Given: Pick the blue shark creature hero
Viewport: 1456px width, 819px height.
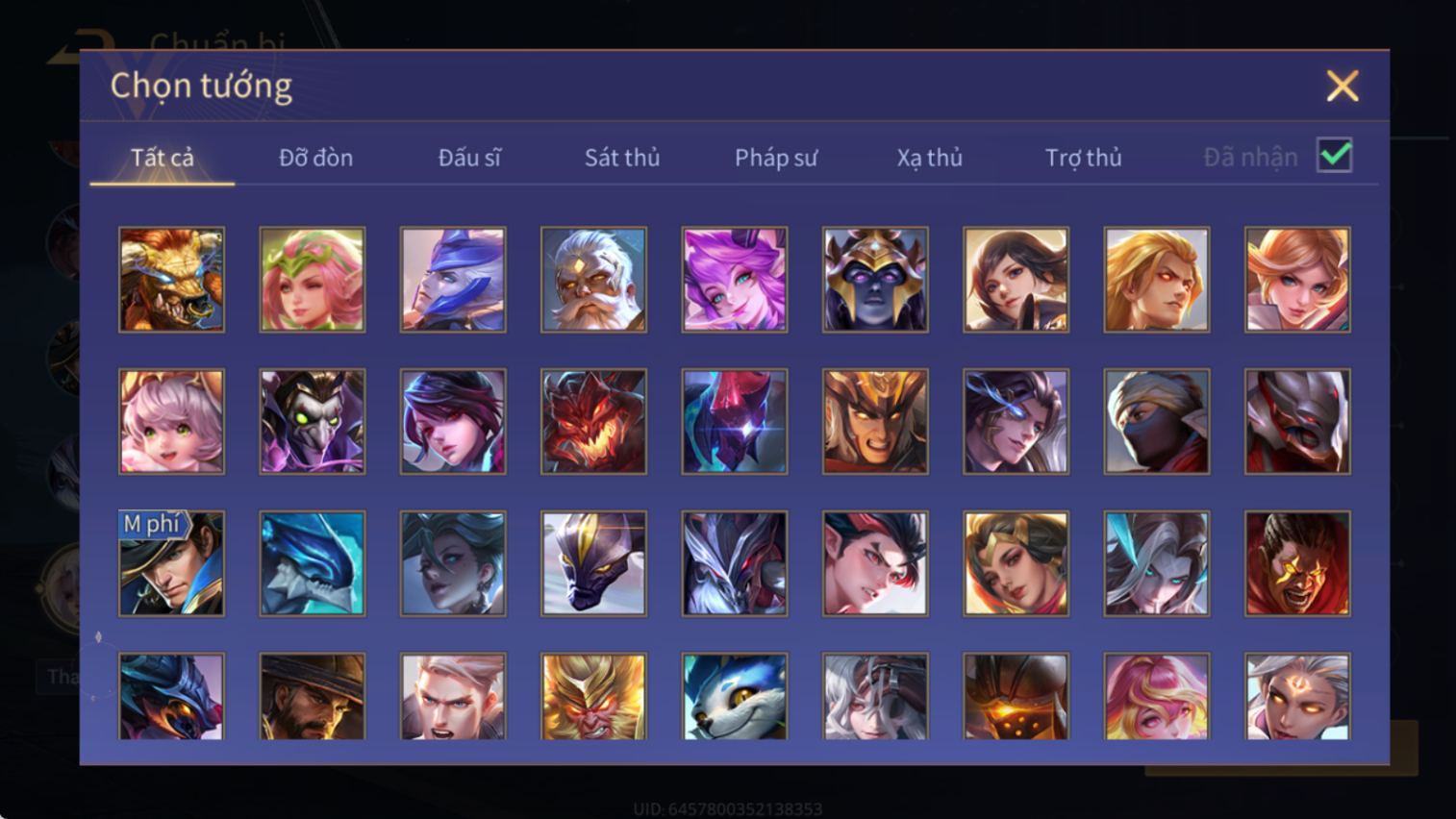Looking at the screenshot, I should 313,563.
